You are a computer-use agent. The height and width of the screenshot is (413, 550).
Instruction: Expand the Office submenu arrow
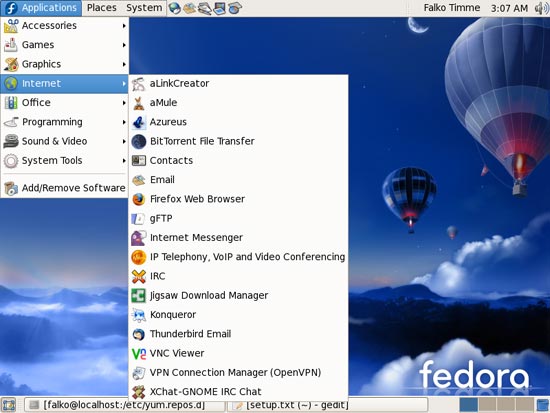pos(124,103)
